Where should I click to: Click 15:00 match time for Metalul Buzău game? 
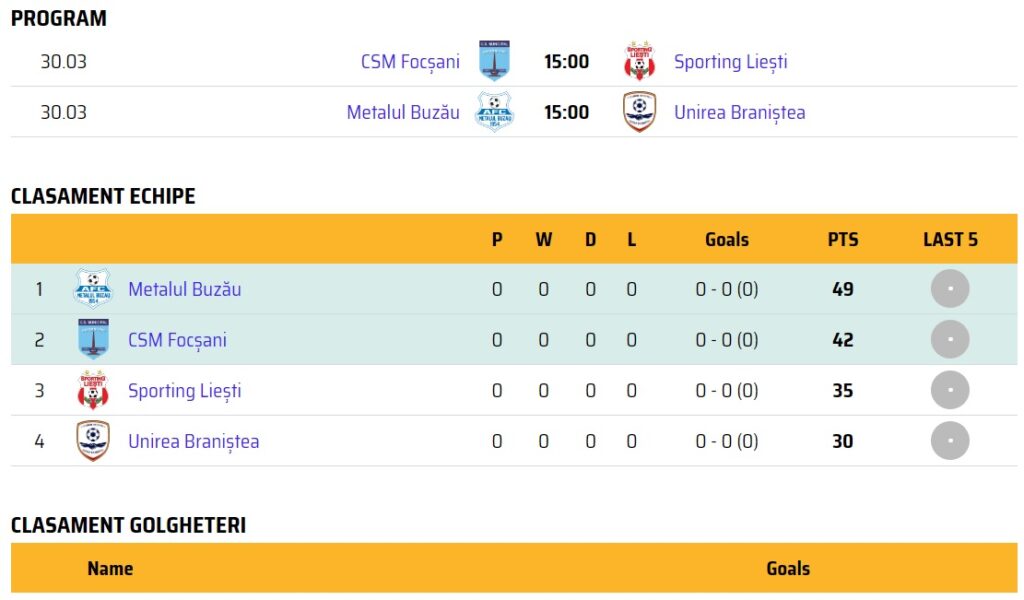tap(566, 112)
